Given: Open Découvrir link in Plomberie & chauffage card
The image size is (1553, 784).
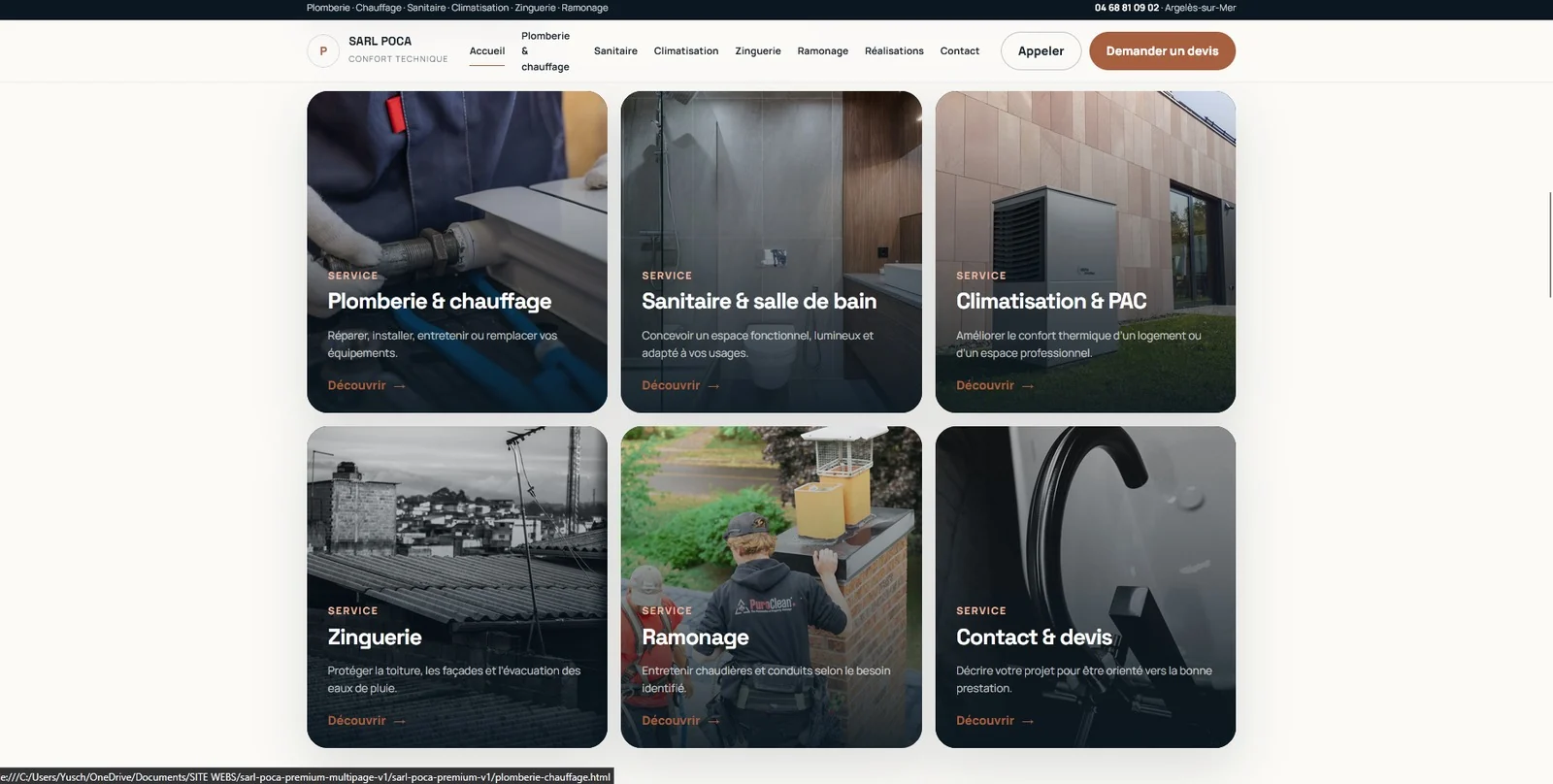Looking at the screenshot, I should click(367, 385).
